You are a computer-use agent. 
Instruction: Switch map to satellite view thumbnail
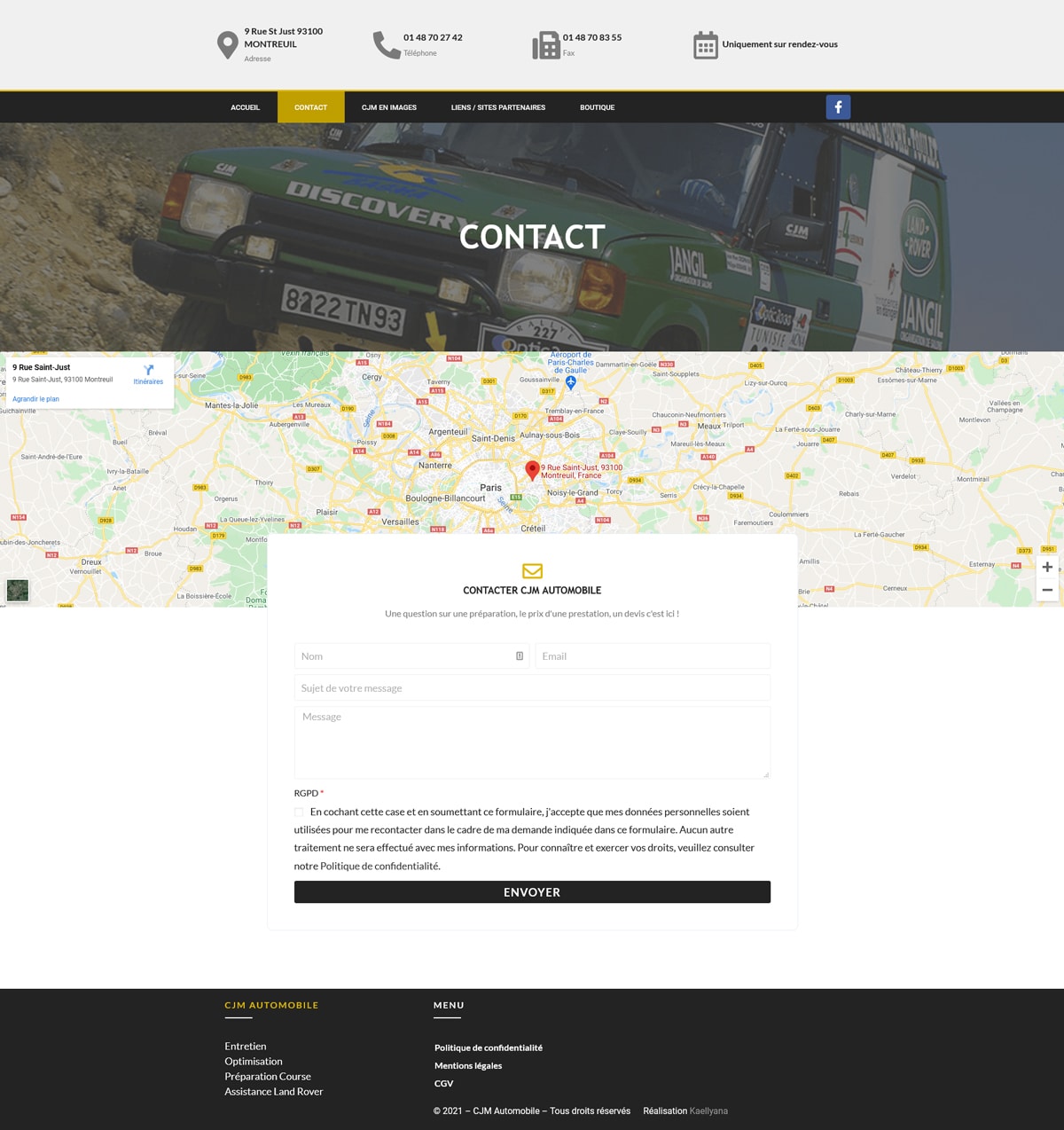[x=17, y=590]
